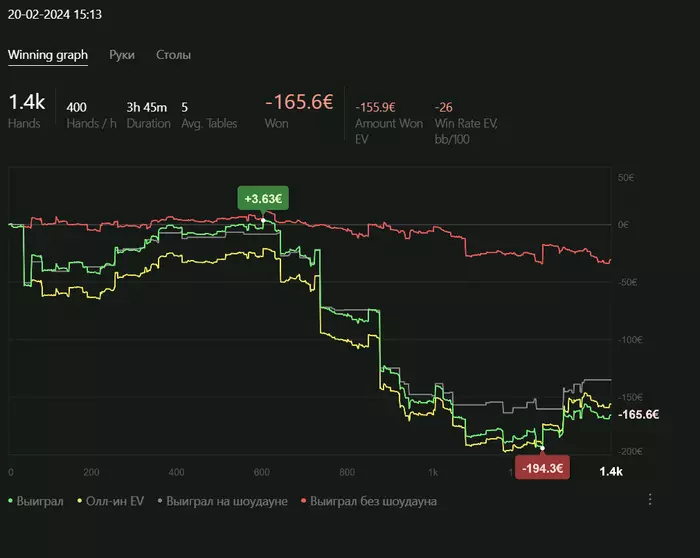Screen dimensions: 700x558
Task: Click the -26 Win Rate EV value
Action: click(x=443, y=108)
